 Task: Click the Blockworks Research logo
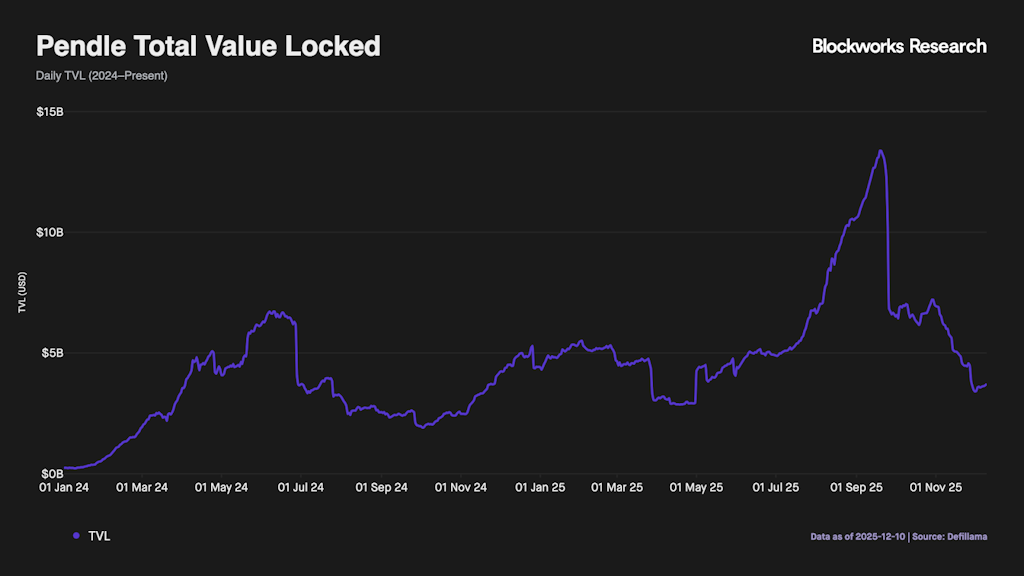tap(899, 46)
